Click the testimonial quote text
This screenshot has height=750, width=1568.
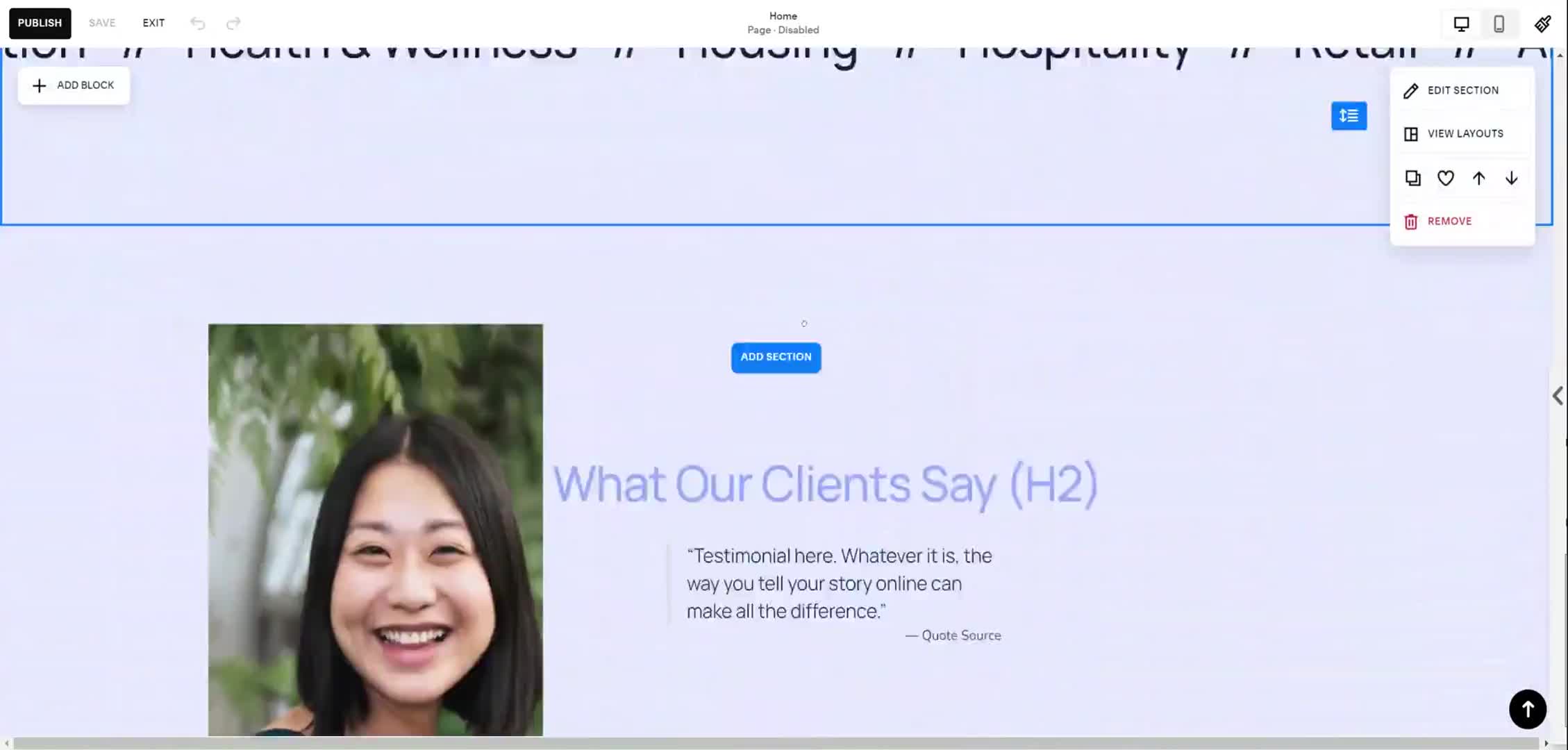pos(840,583)
